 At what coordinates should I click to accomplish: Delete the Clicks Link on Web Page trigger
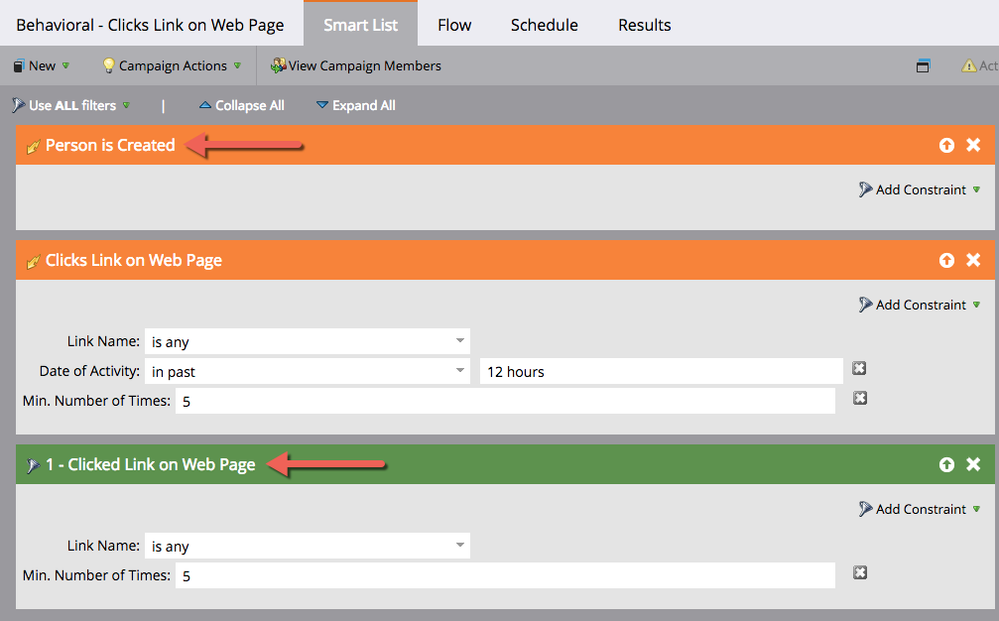coord(973,260)
